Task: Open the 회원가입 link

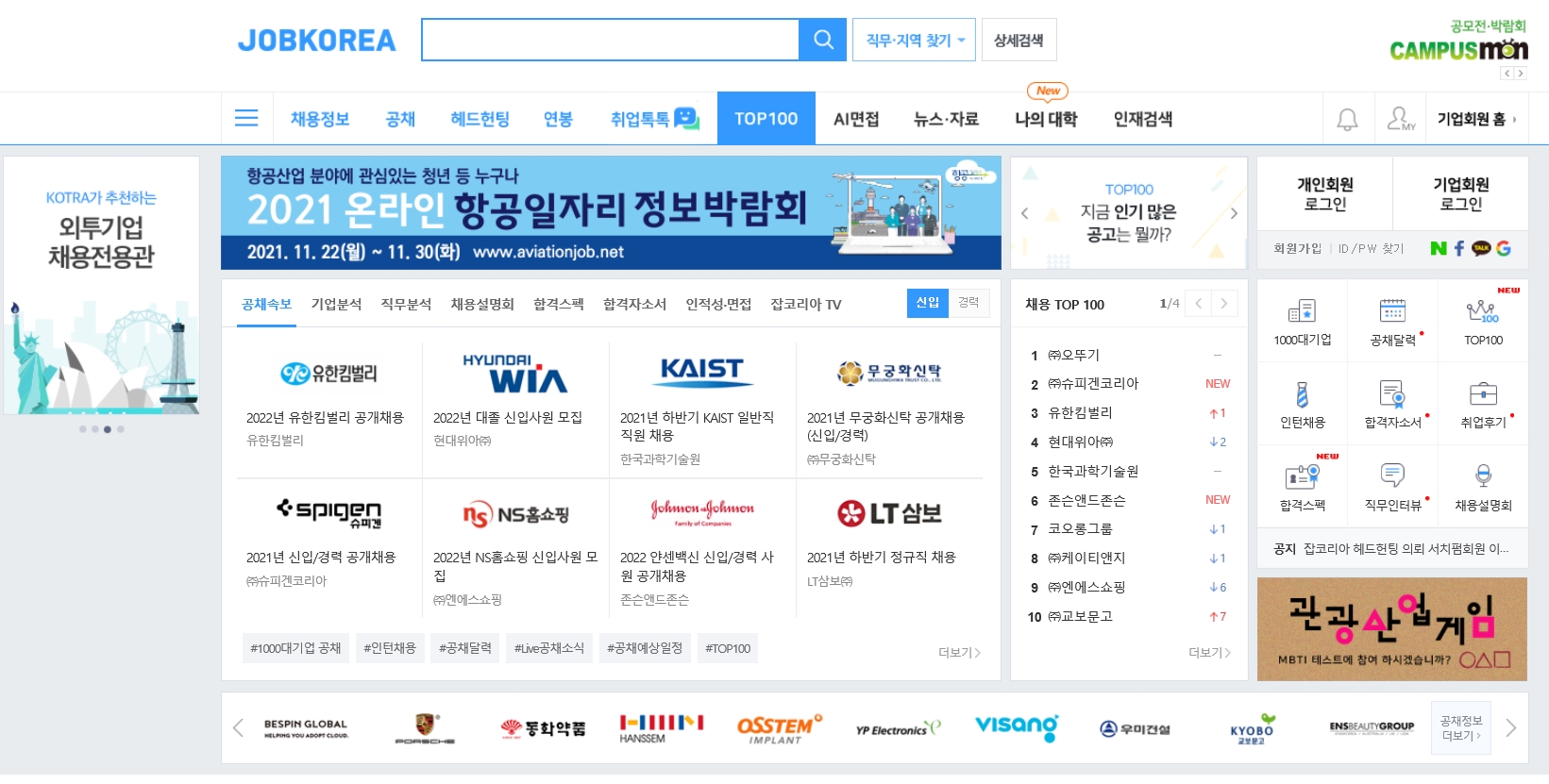Action: pyautogui.click(x=1297, y=248)
